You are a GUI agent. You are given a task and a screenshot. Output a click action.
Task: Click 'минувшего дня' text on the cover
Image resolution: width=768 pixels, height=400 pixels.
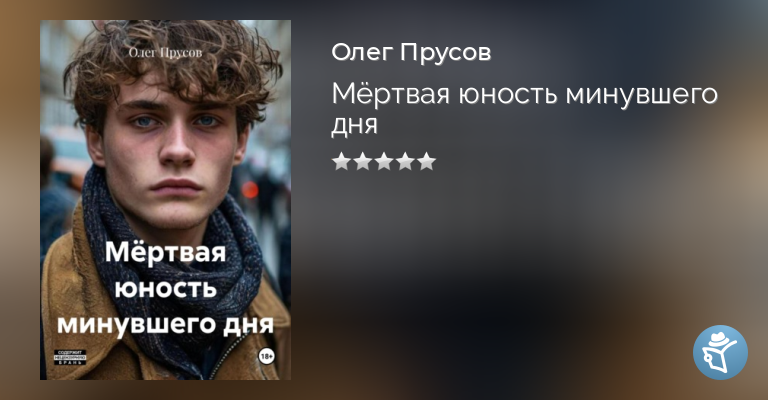point(166,324)
